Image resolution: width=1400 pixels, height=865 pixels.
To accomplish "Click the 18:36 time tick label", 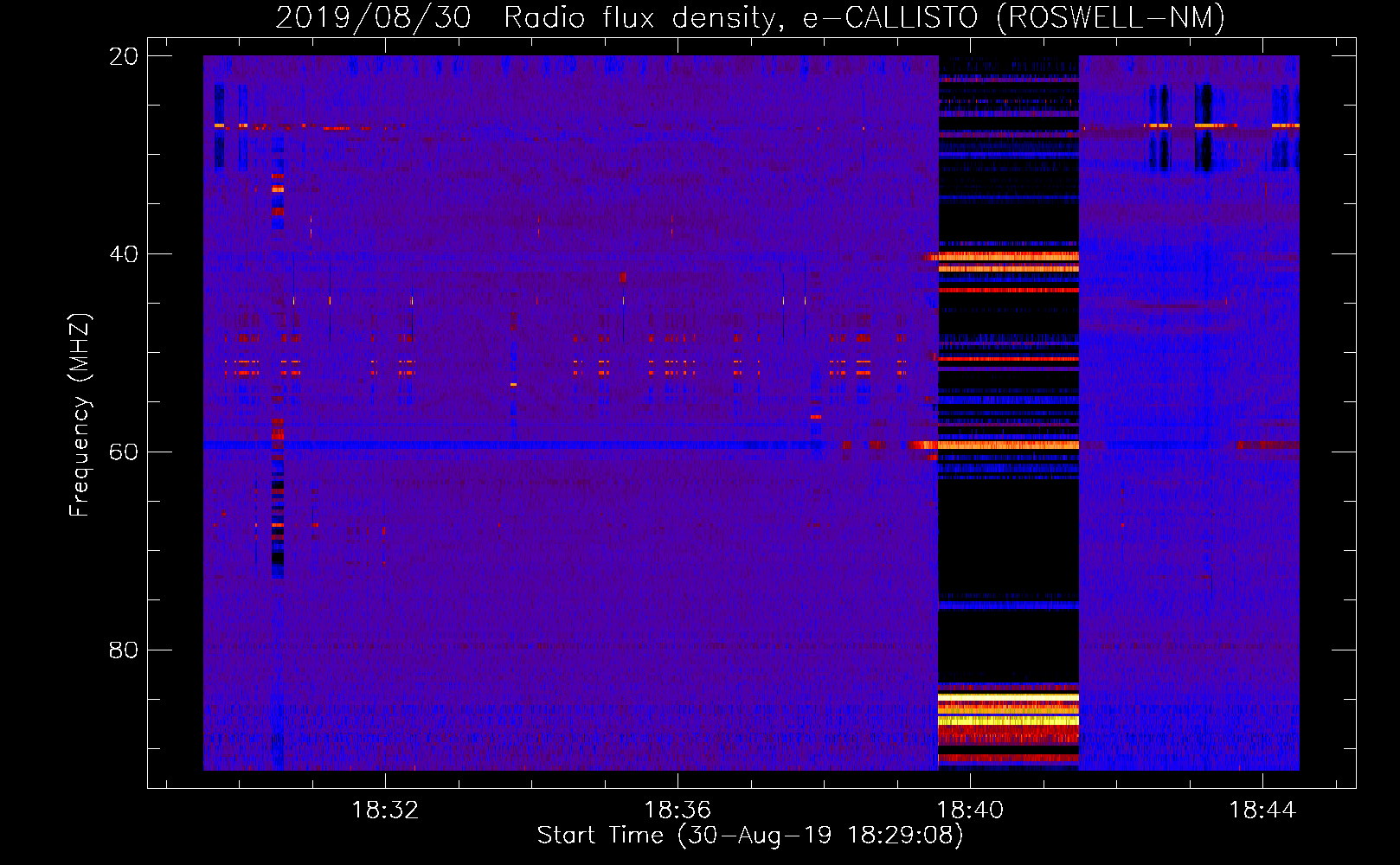I will [678, 811].
